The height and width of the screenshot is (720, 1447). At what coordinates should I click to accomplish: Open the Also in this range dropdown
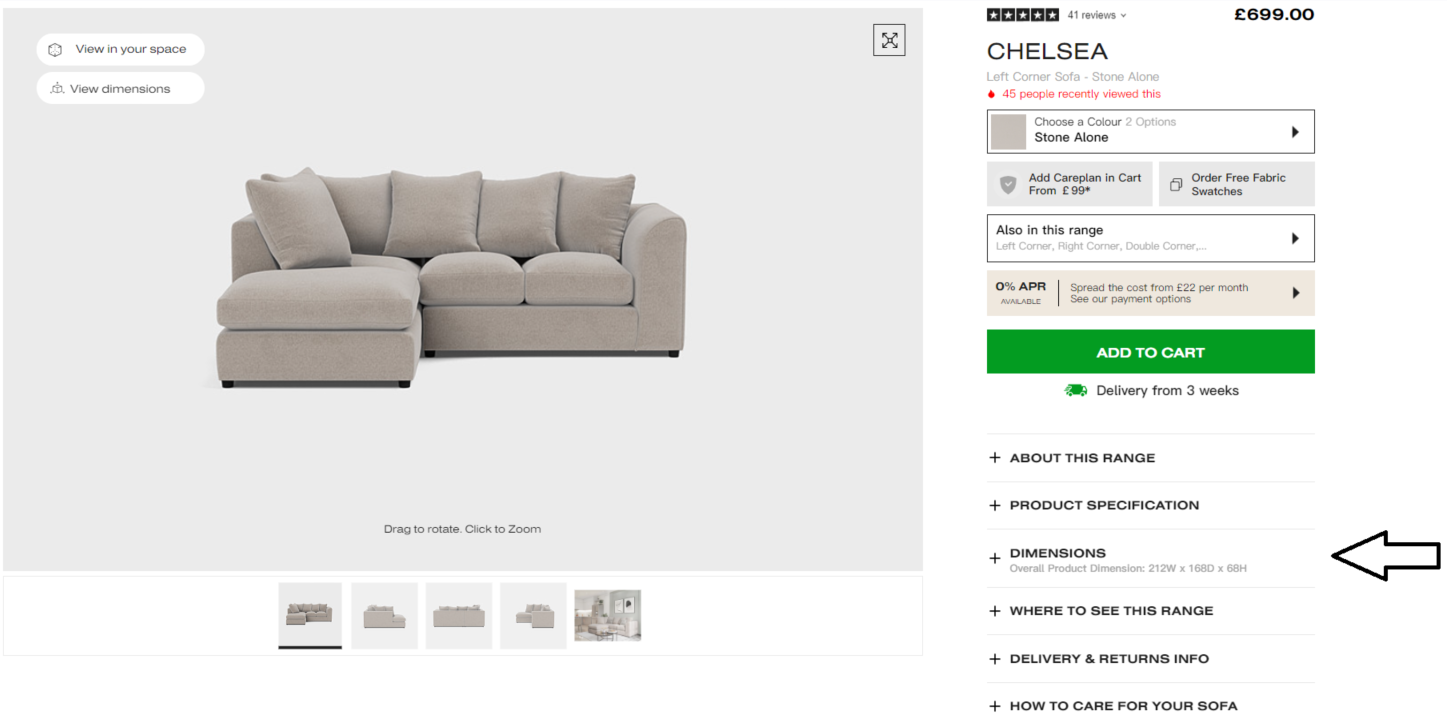point(1150,238)
